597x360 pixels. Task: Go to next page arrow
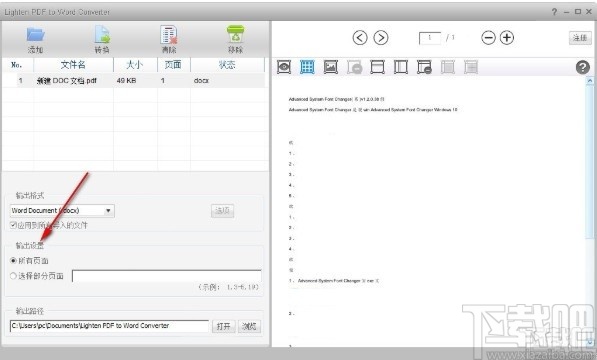click(x=381, y=38)
